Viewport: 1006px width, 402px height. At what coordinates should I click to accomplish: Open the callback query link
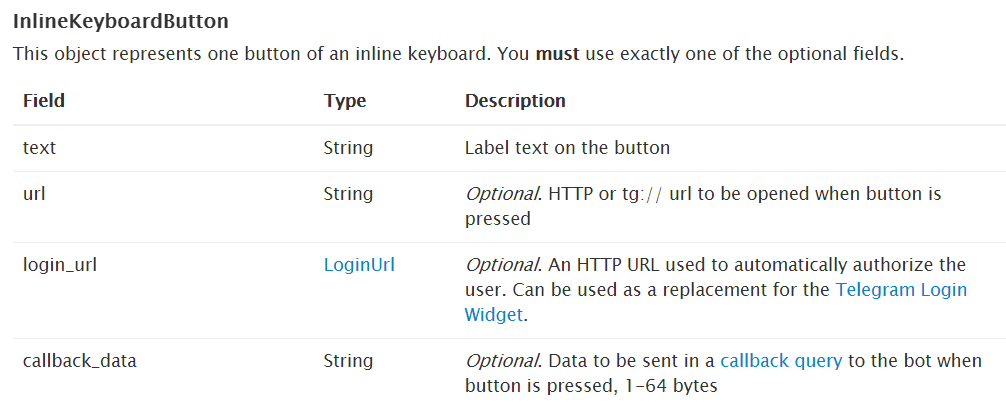click(780, 361)
